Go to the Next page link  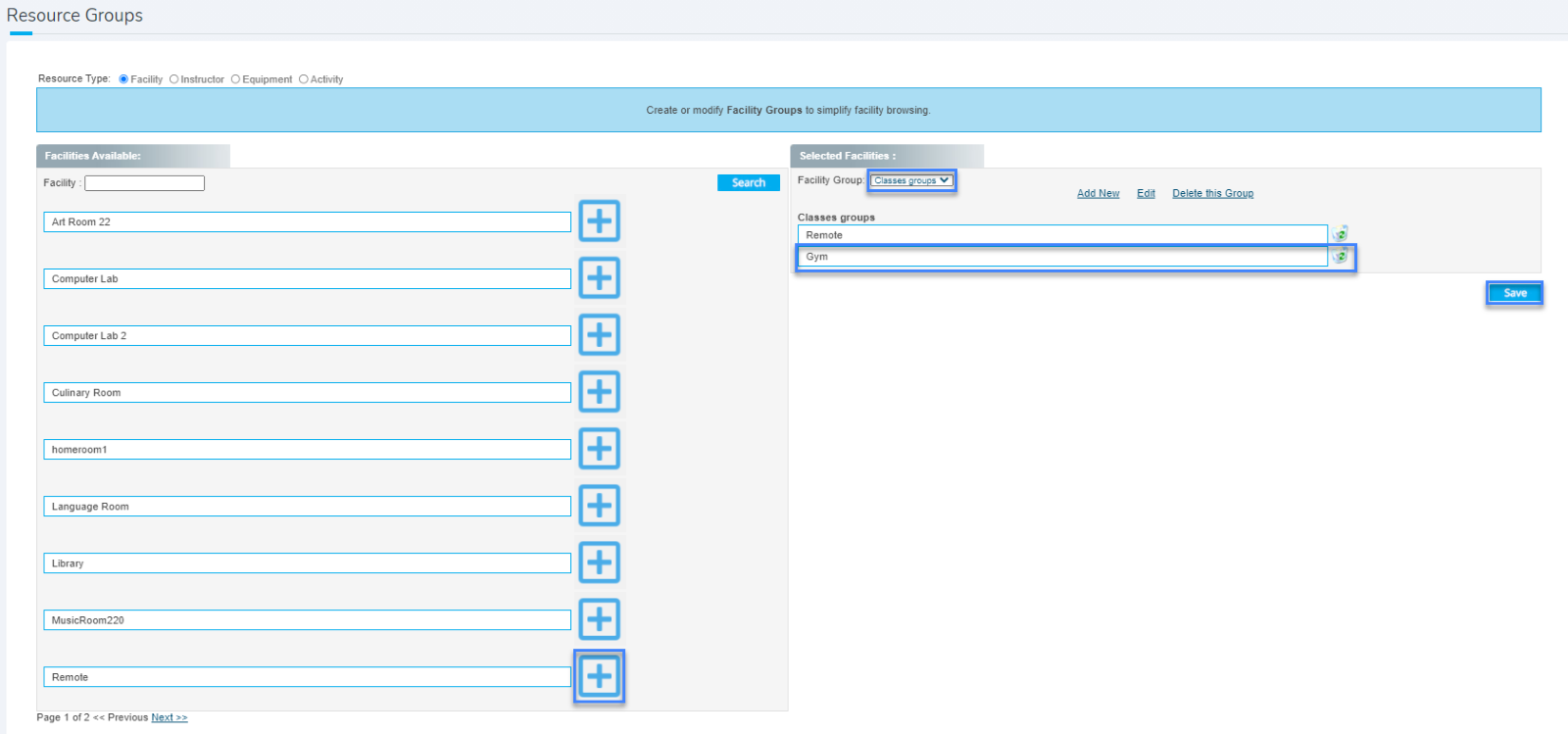click(x=169, y=718)
